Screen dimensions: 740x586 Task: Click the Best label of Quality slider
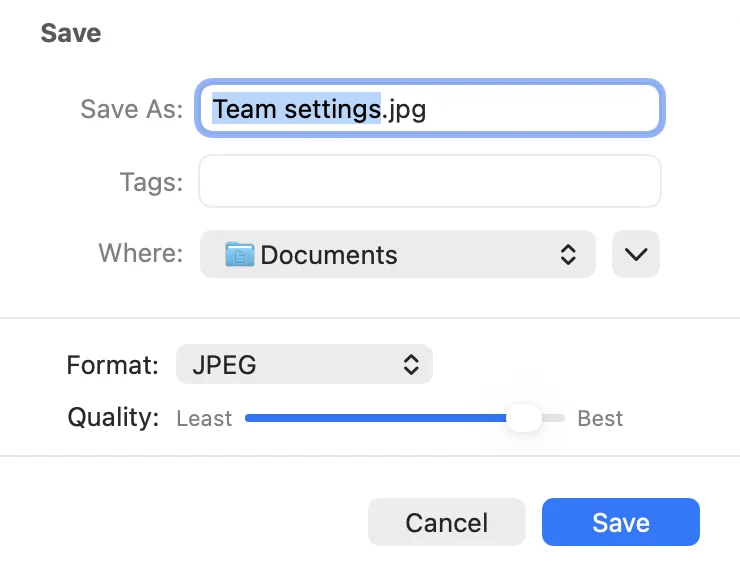[600, 419]
